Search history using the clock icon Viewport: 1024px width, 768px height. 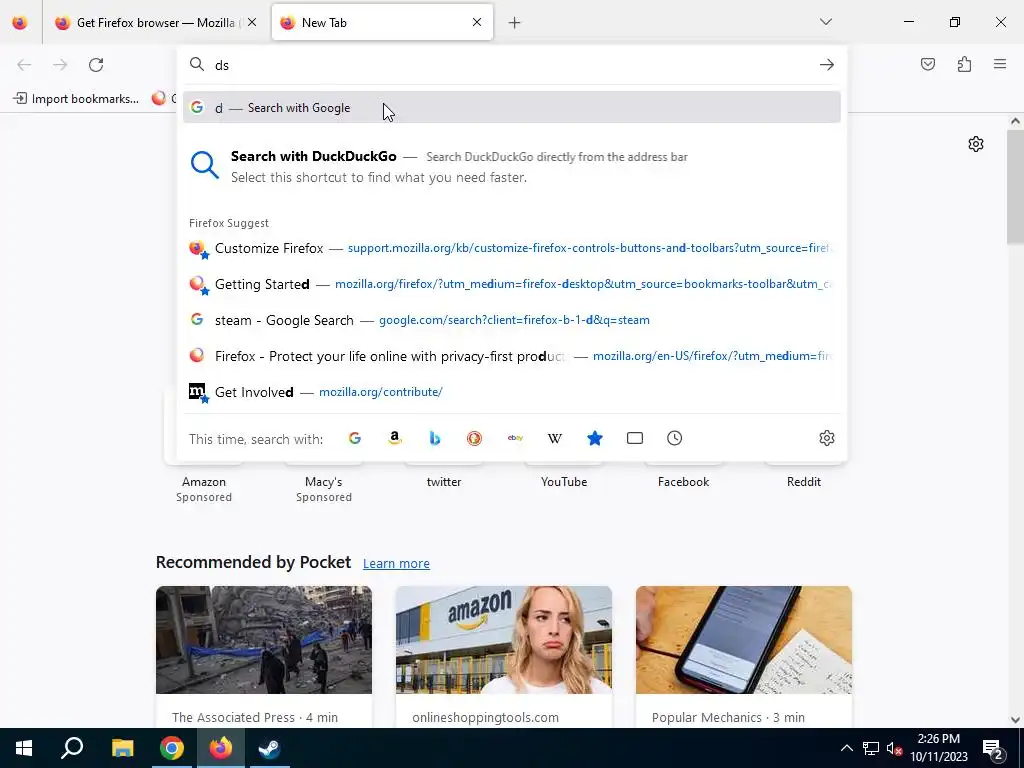675,438
